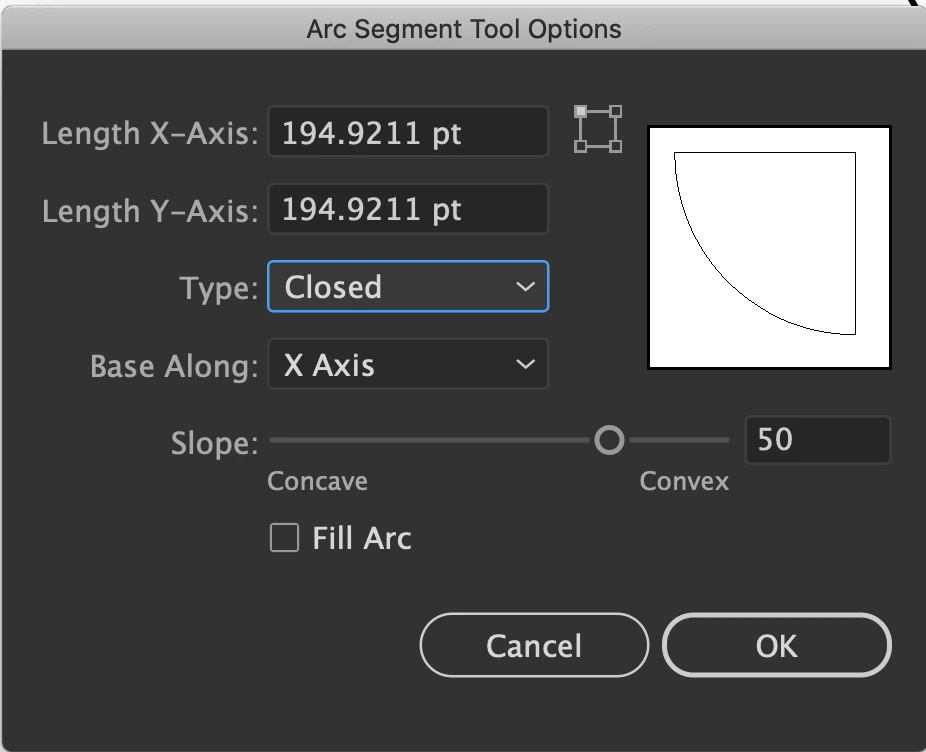Click the Slope slider handle
Viewport: 926px width, 752px height.
609,440
